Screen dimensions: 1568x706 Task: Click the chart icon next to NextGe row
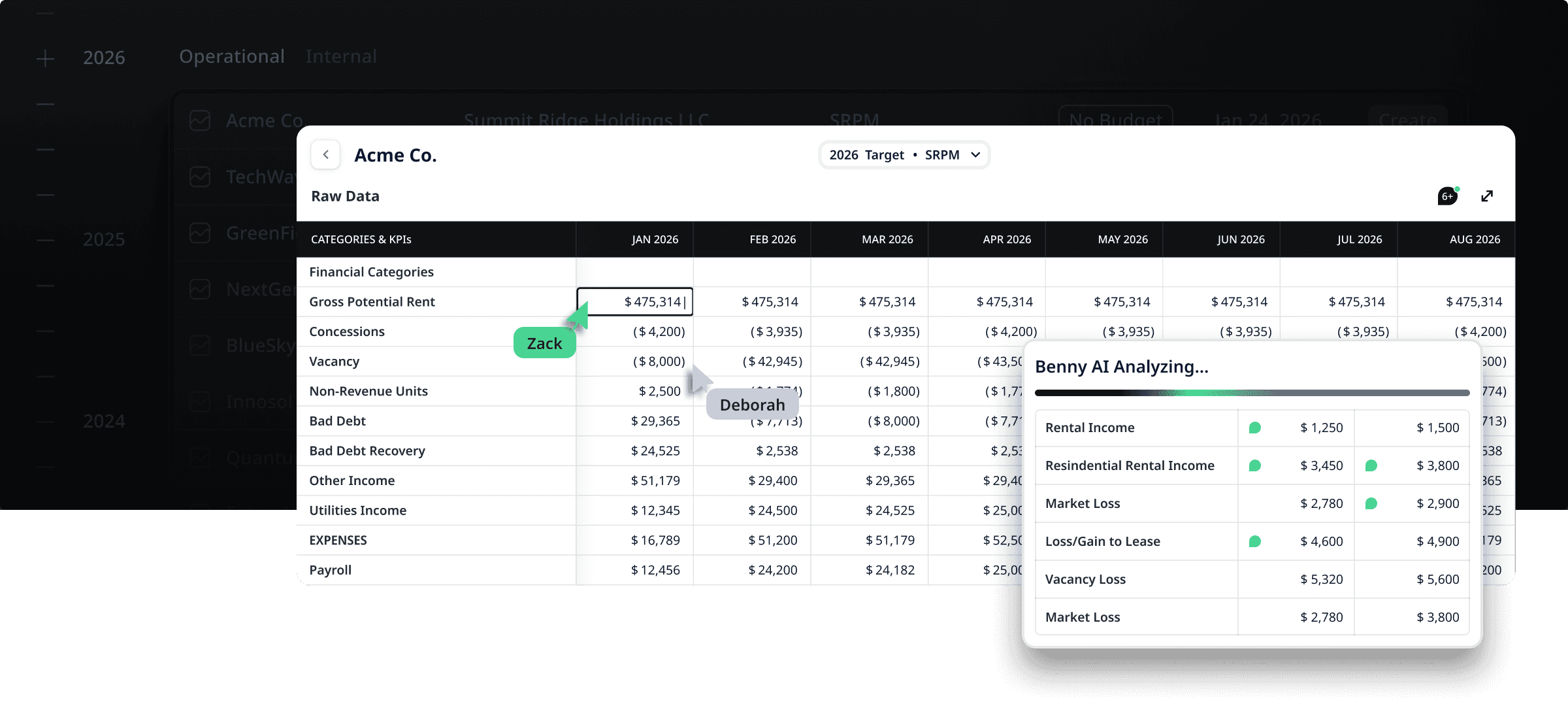pyautogui.click(x=200, y=289)
